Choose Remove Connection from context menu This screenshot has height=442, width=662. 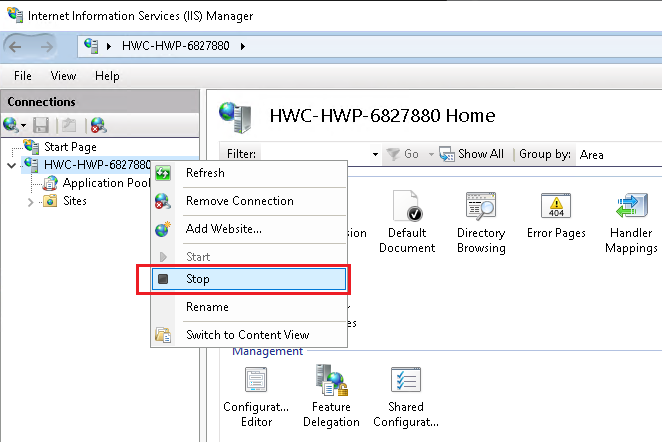(x=249, y=201)
